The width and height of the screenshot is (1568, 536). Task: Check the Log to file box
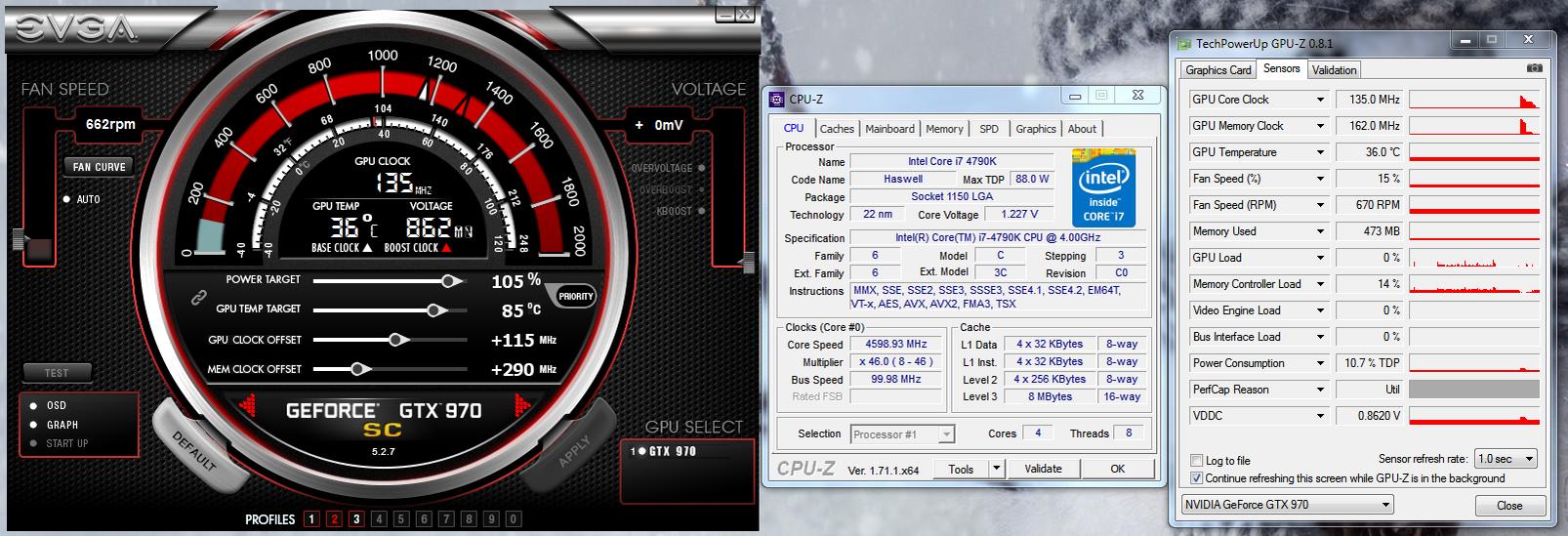tap(1197, 461)
